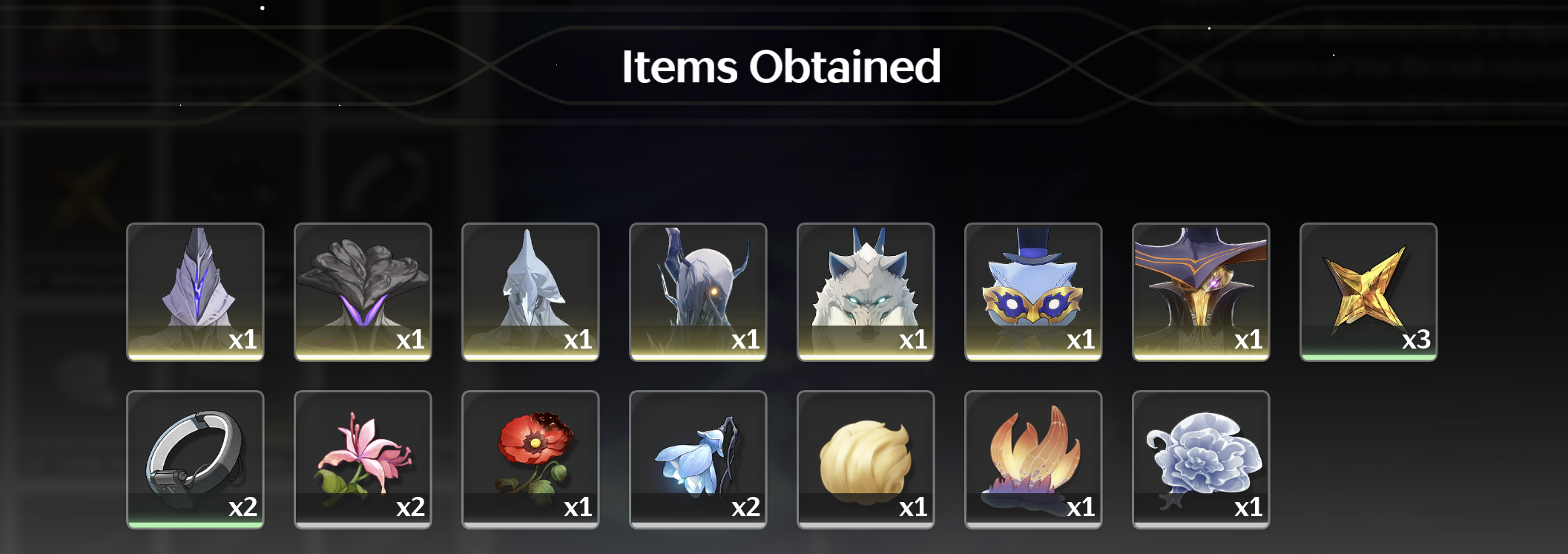Click the dark mushroom-hat creature item
This screenshot has height=554, width=1568.
tap(363, 291)
